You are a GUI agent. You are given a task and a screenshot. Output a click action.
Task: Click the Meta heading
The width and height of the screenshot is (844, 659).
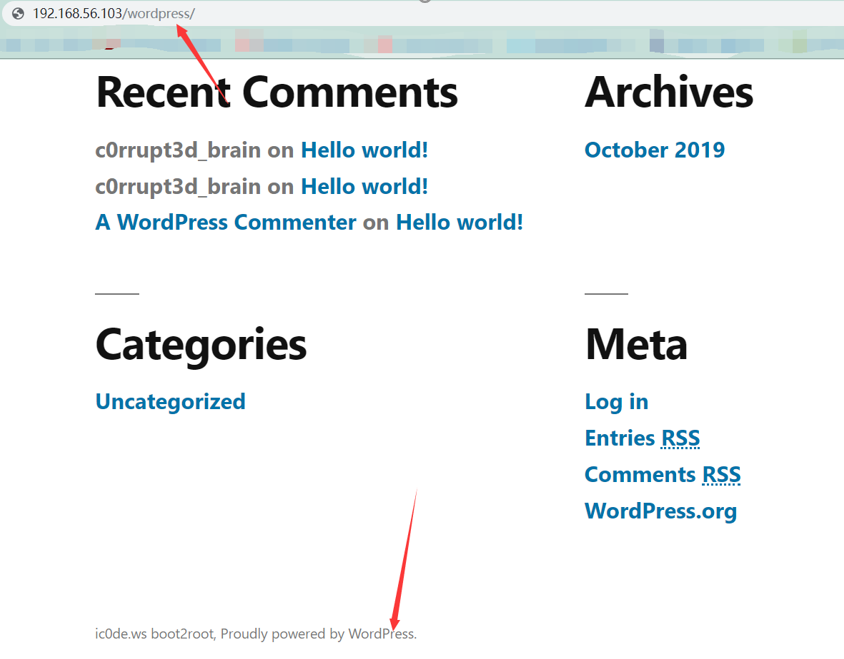tap(636, 345)
